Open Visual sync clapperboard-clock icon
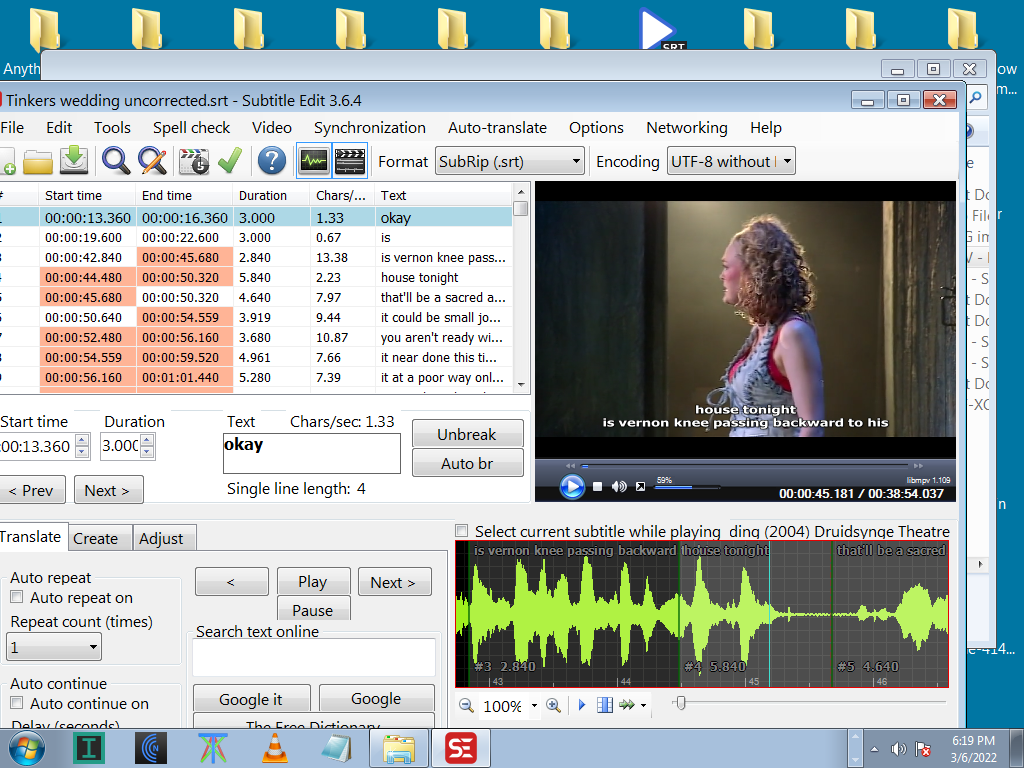Viewport: 1024px width, 768px height. pyautogui.click(x=194, y=161)
